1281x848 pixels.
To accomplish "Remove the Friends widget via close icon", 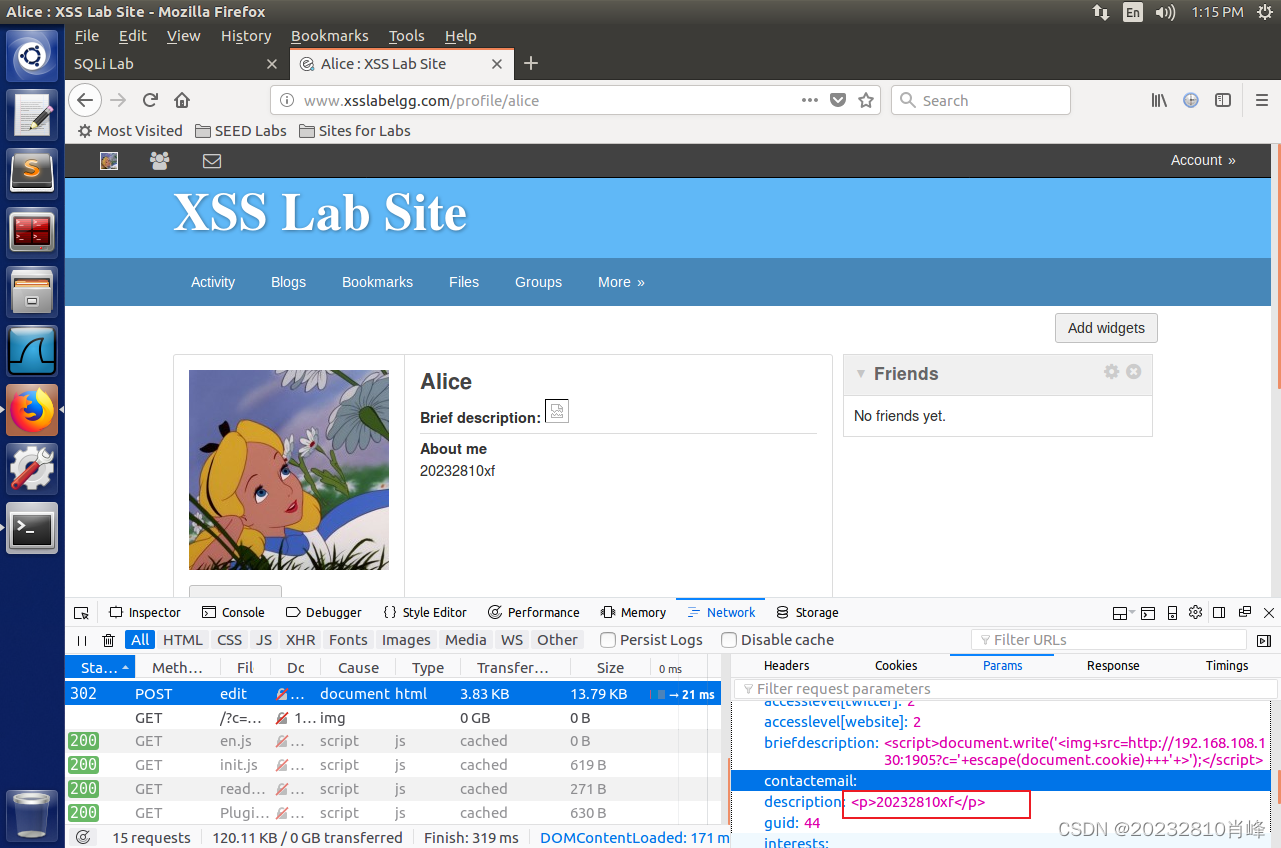I will coord(1134,371).
